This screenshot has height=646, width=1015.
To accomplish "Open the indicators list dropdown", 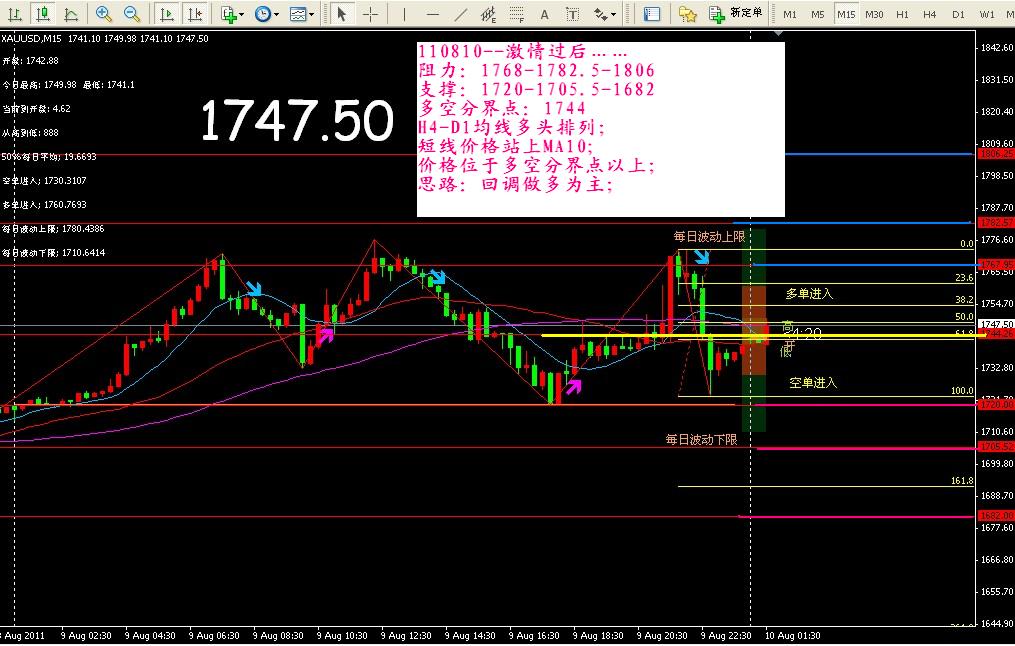I will click(x=232, y=14).
